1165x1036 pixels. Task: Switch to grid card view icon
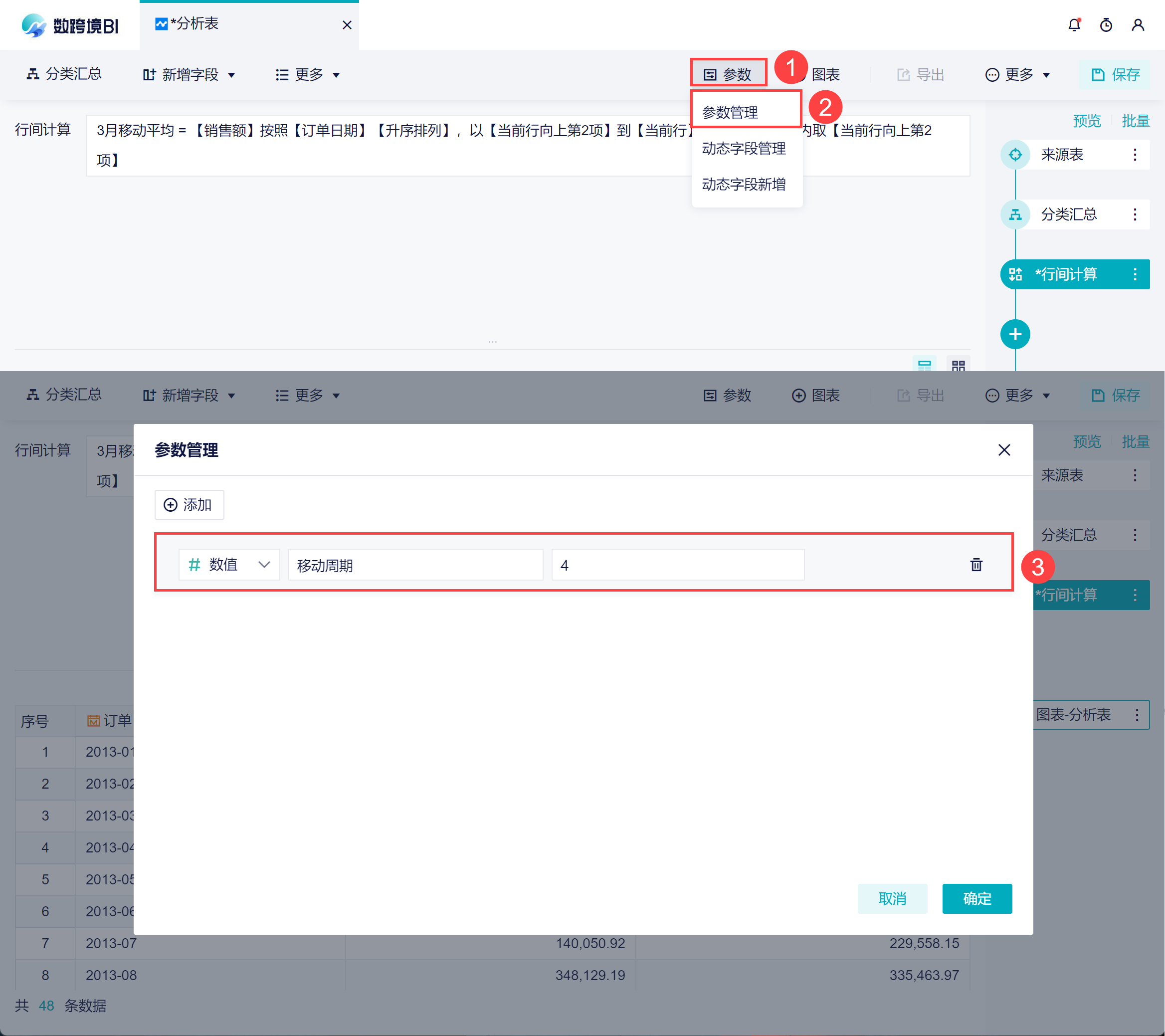pyautogui.click(x=958, y=365)
